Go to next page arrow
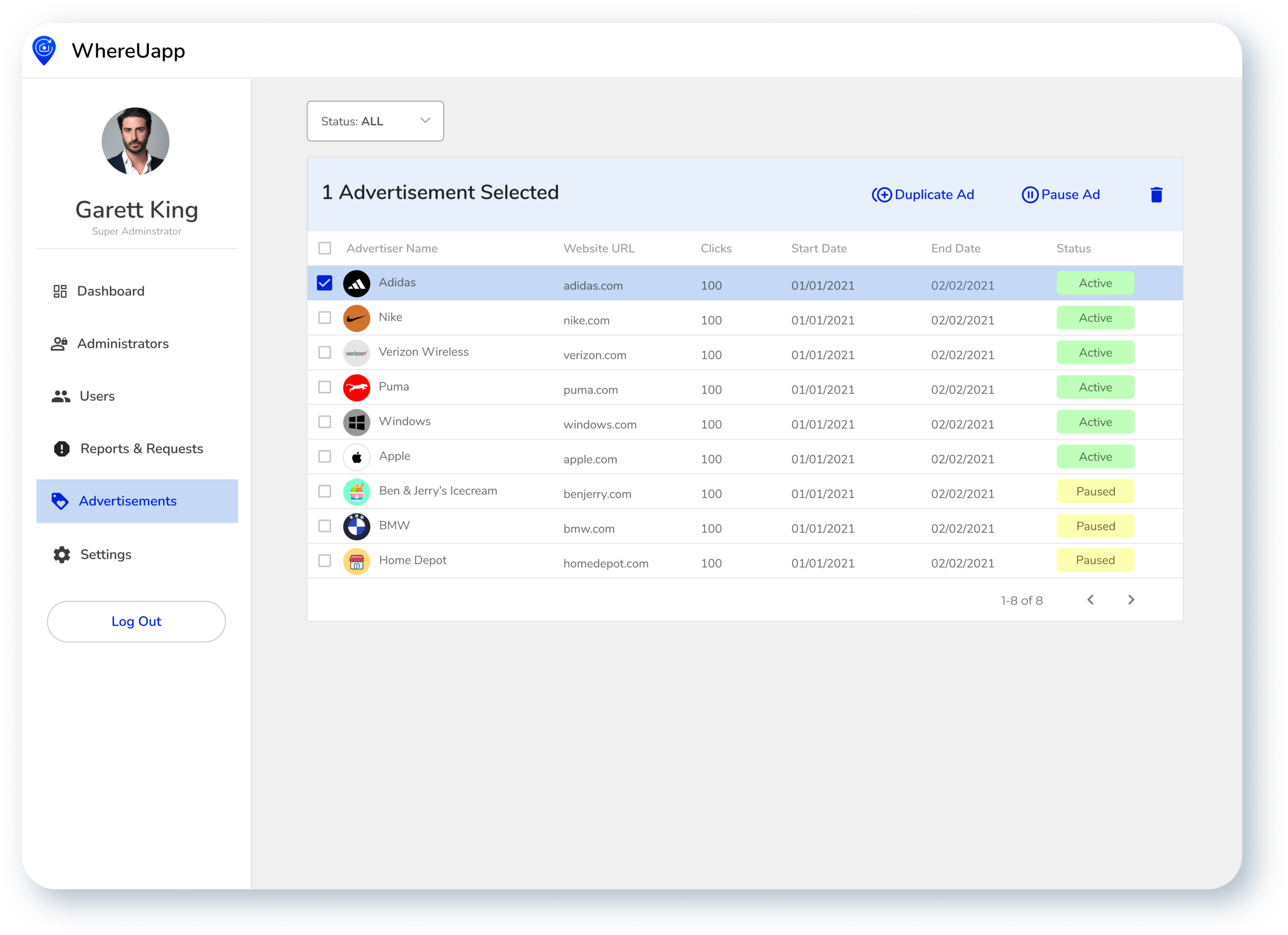 coord(1131,600)
